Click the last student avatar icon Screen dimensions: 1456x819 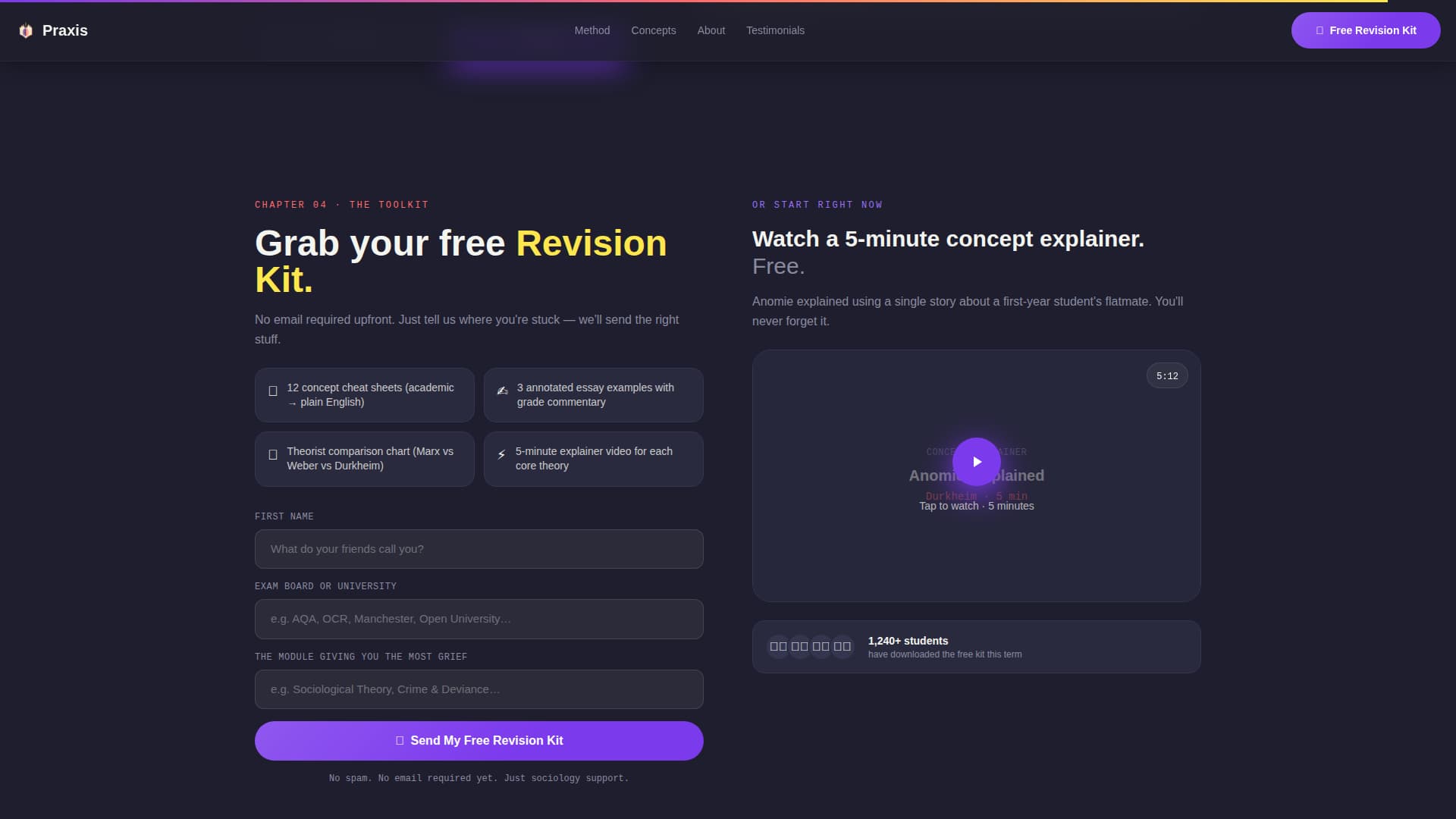843,647
